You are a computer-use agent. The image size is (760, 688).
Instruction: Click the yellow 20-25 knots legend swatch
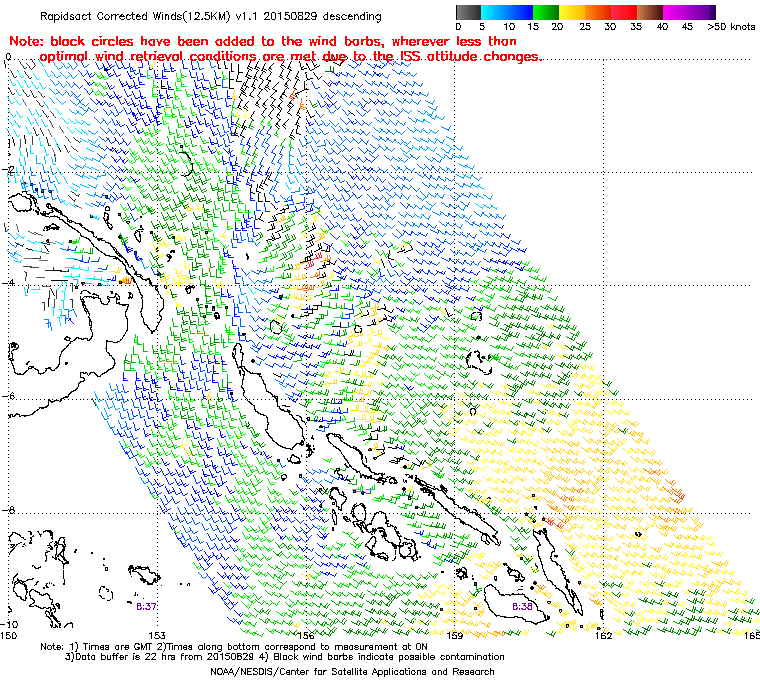tap(572, 12)
